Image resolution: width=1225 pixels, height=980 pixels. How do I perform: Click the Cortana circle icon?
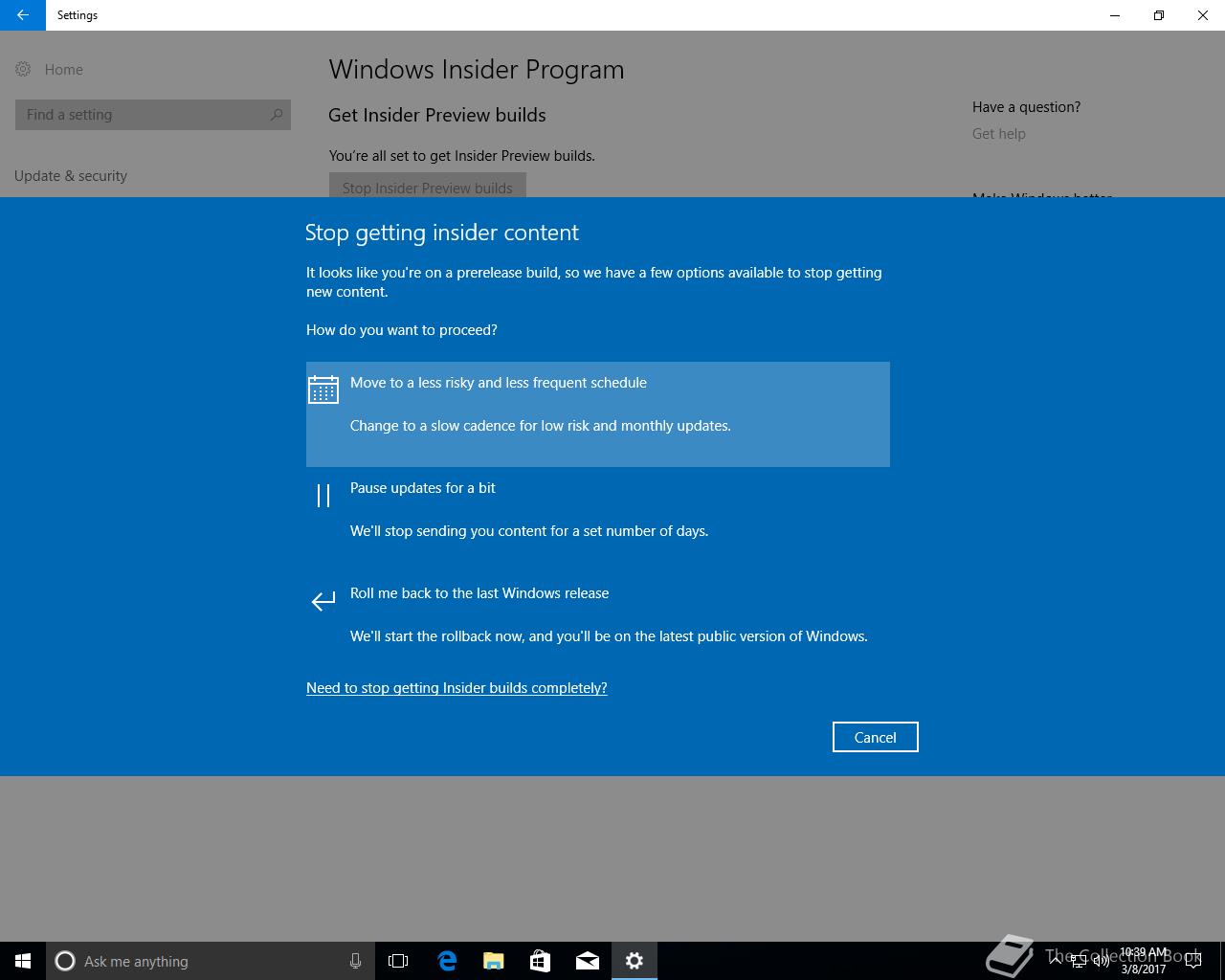(x=65, y=961)
